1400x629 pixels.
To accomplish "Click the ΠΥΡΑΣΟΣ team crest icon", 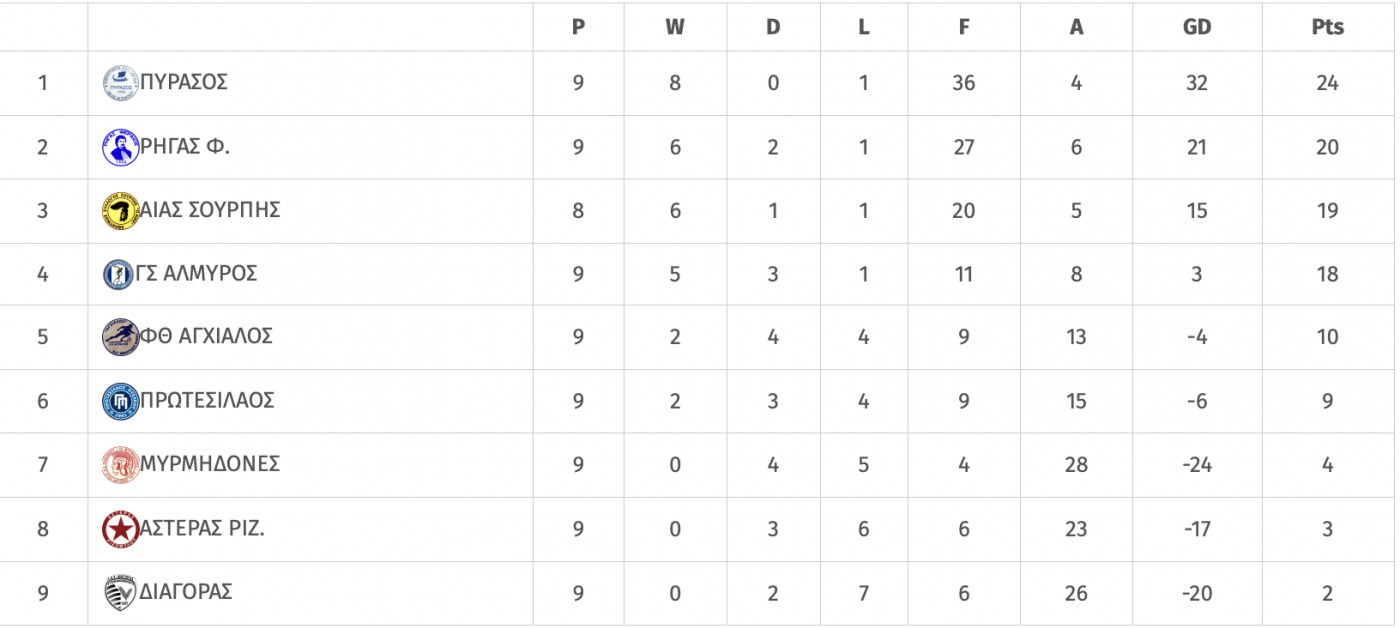I will click(x=120, y=83).
